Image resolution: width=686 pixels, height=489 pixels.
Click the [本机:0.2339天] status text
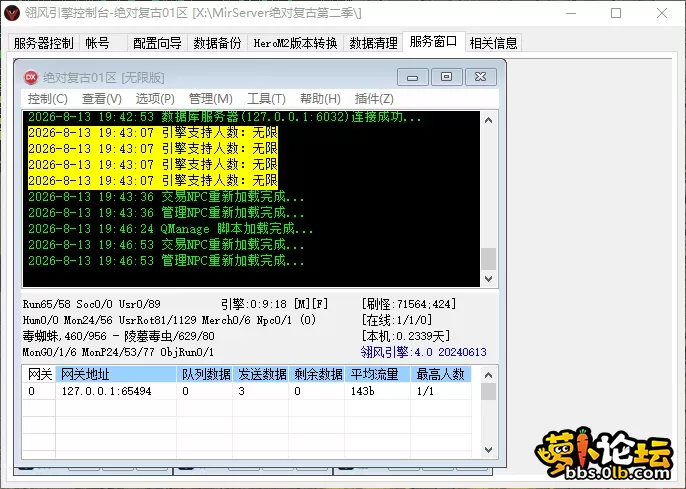pos(406,336)
